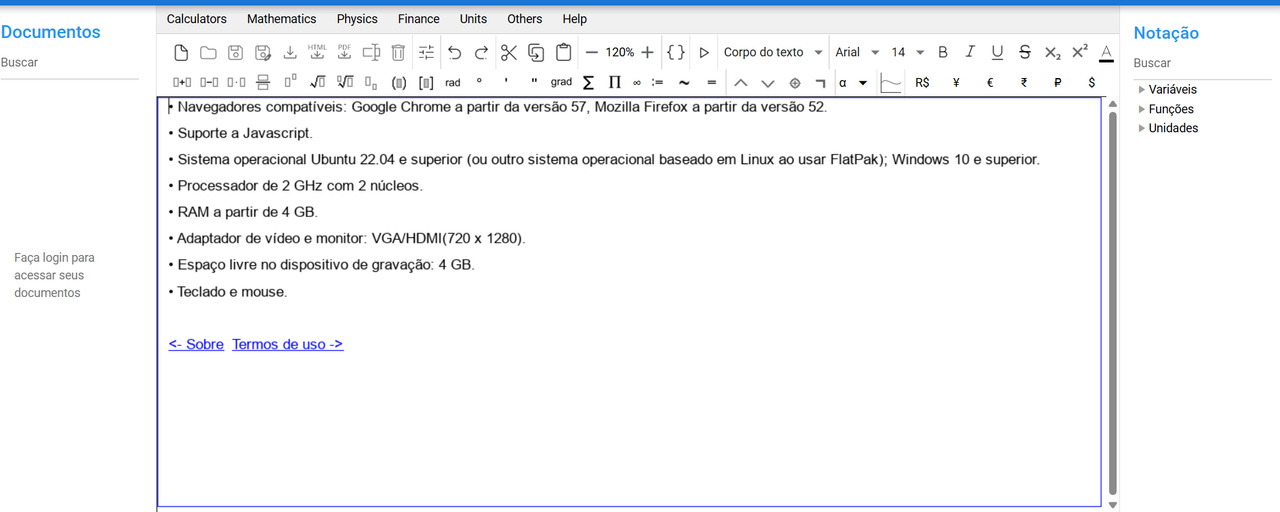The height and width of the screenshot is (512, 1280).
Task: Delete the document with the trash icon
Action: click(398, 52)
